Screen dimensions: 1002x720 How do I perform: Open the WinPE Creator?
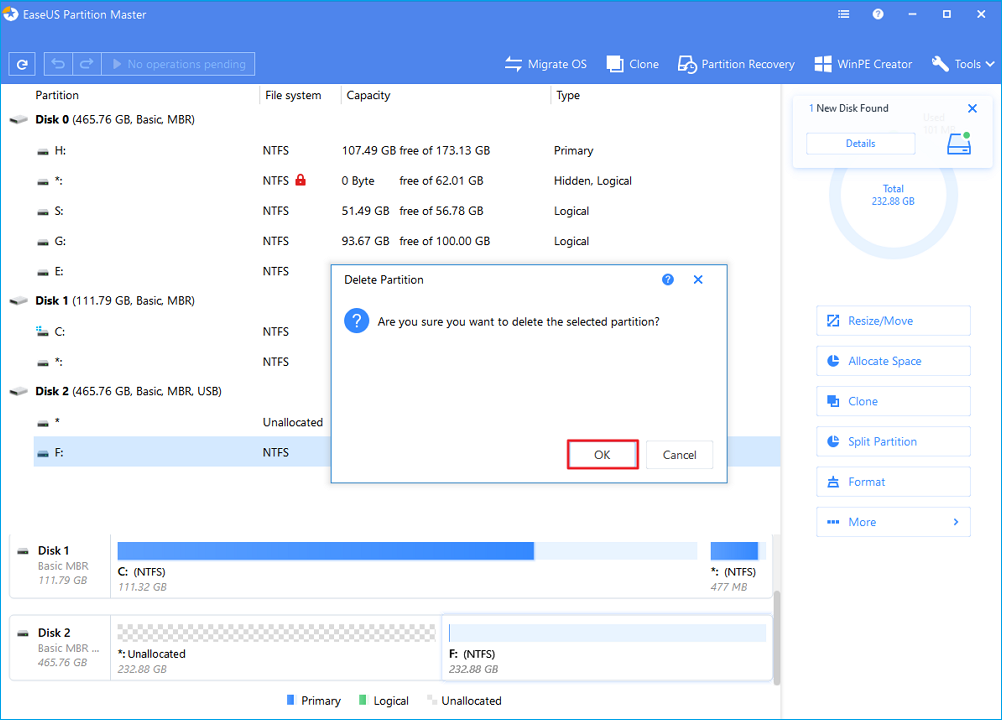pos(863,64)
